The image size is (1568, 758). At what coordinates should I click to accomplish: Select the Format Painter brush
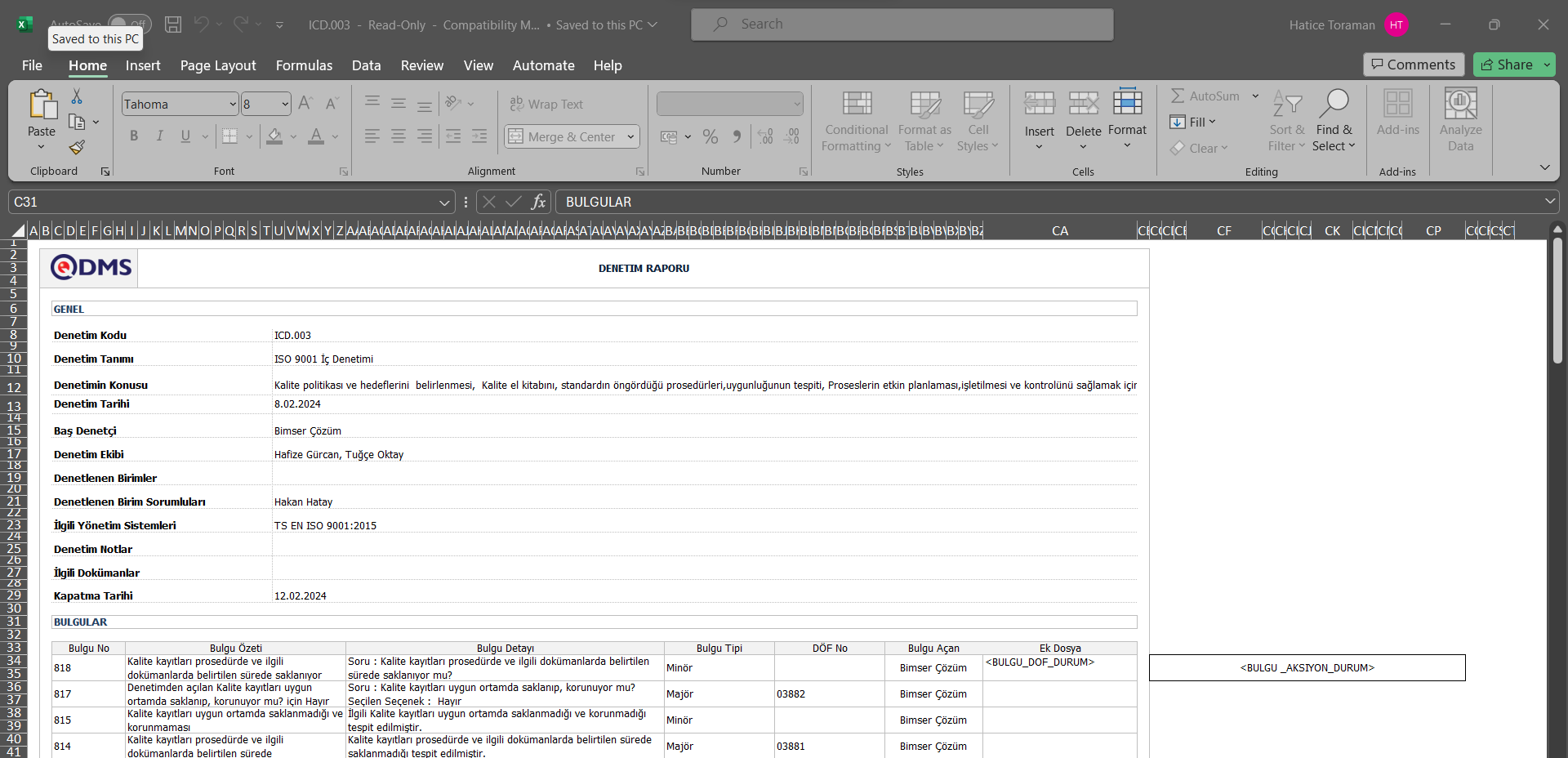[x=77, y=147]
